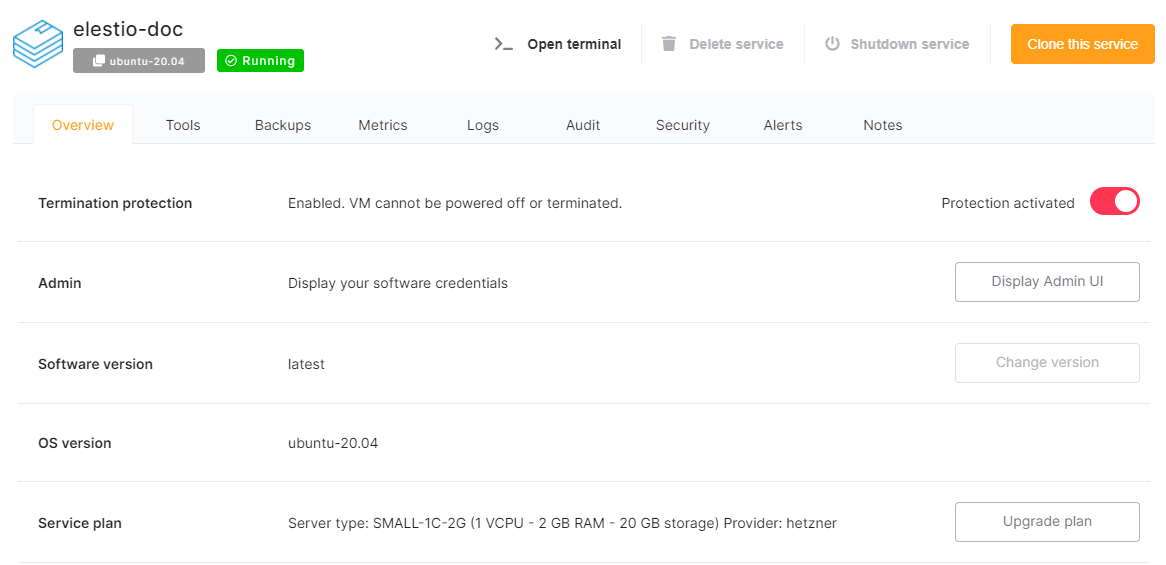Click the trash can delete icon
This screenshot has width=1166, height=565.
[669, 44]
